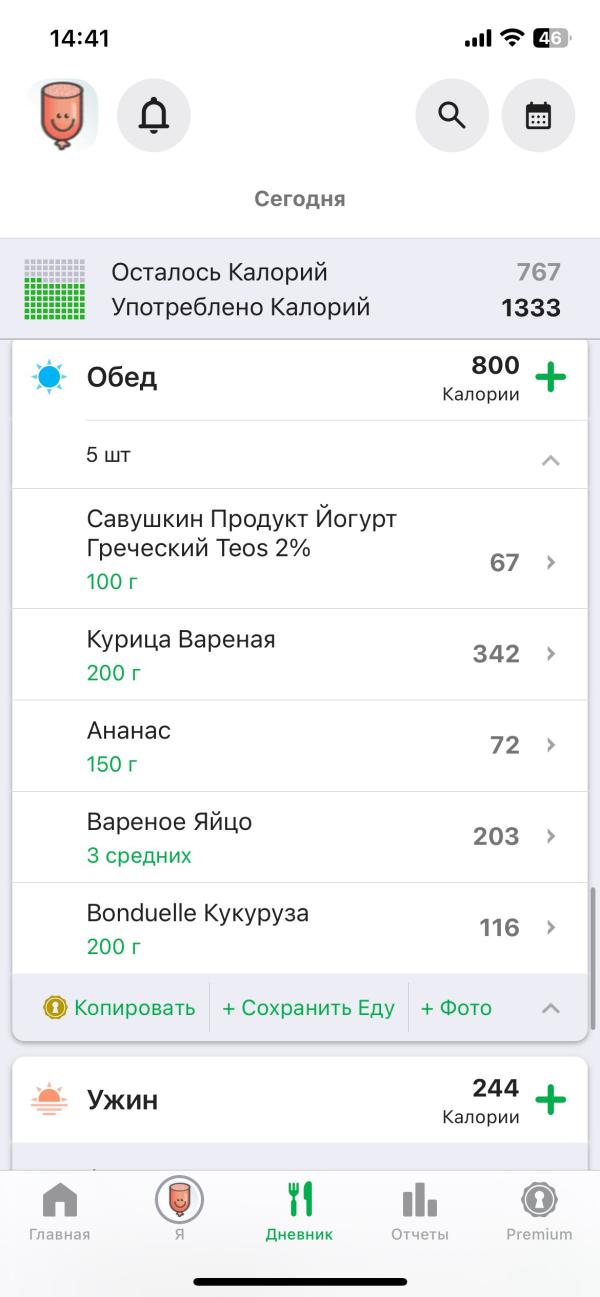Tap the orange sunset Ужин icon

click(49, 1100)
